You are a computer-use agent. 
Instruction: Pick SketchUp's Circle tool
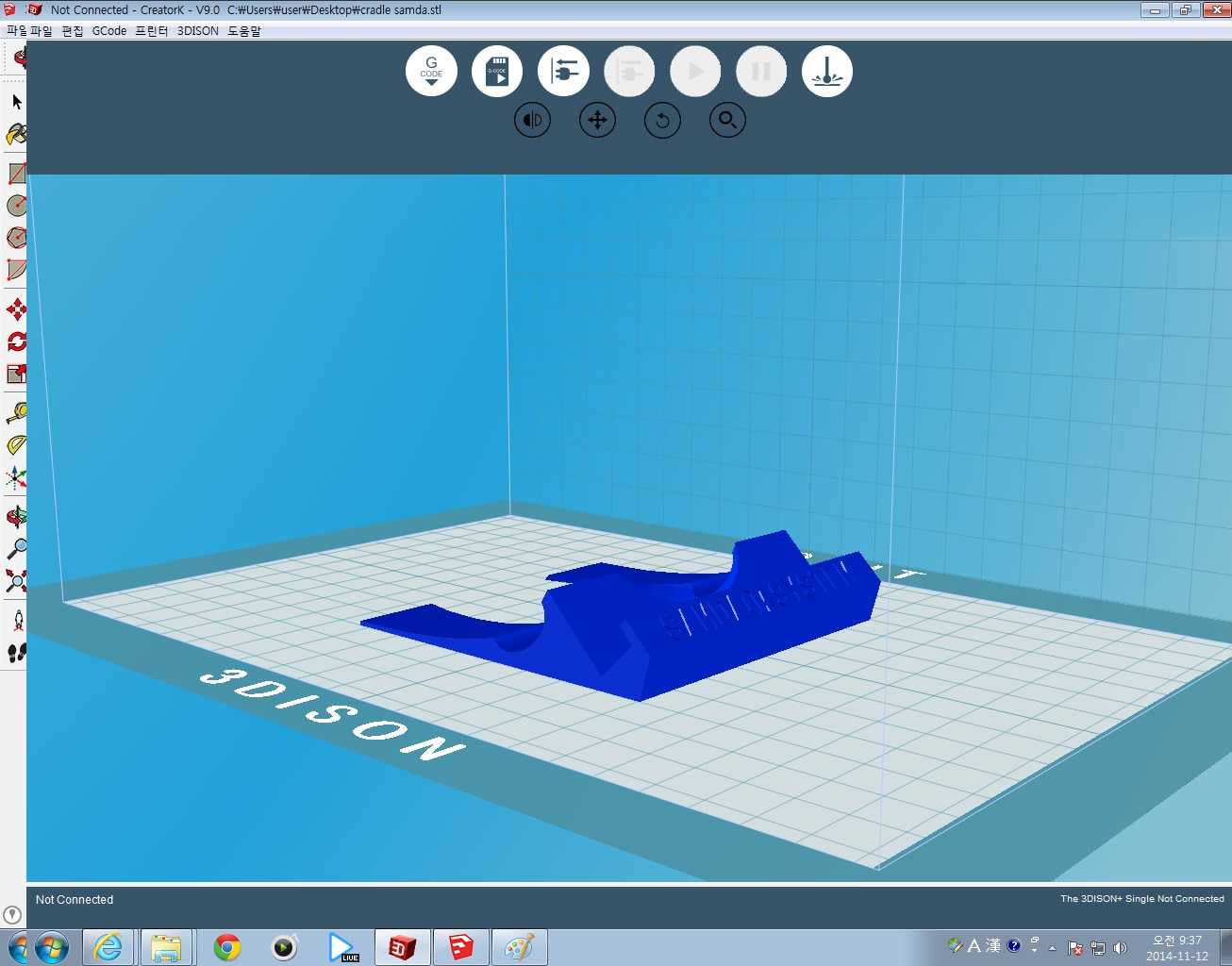click(17, 205)
